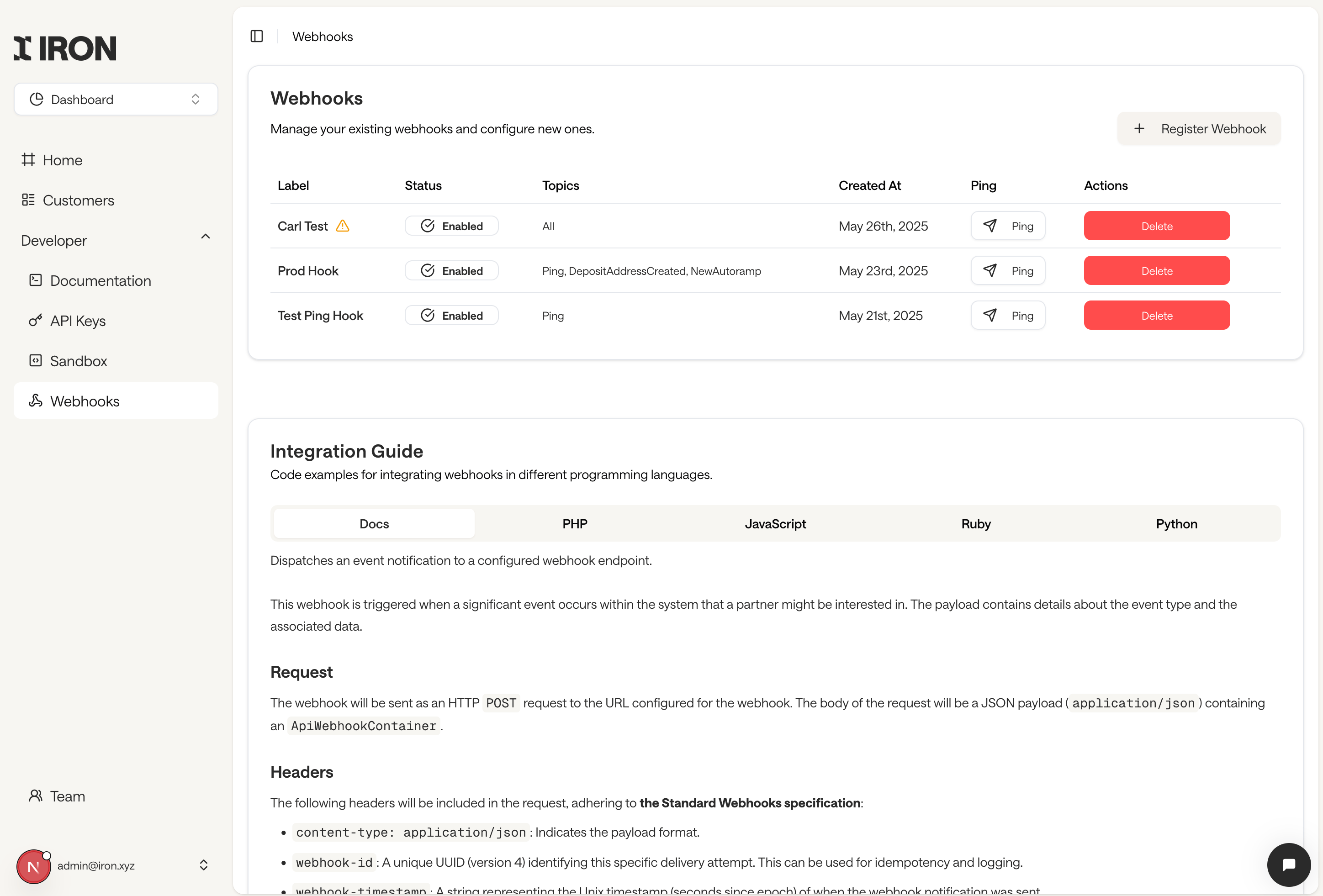
Task: Open the chat support bubble
Action: (1289, 864)
